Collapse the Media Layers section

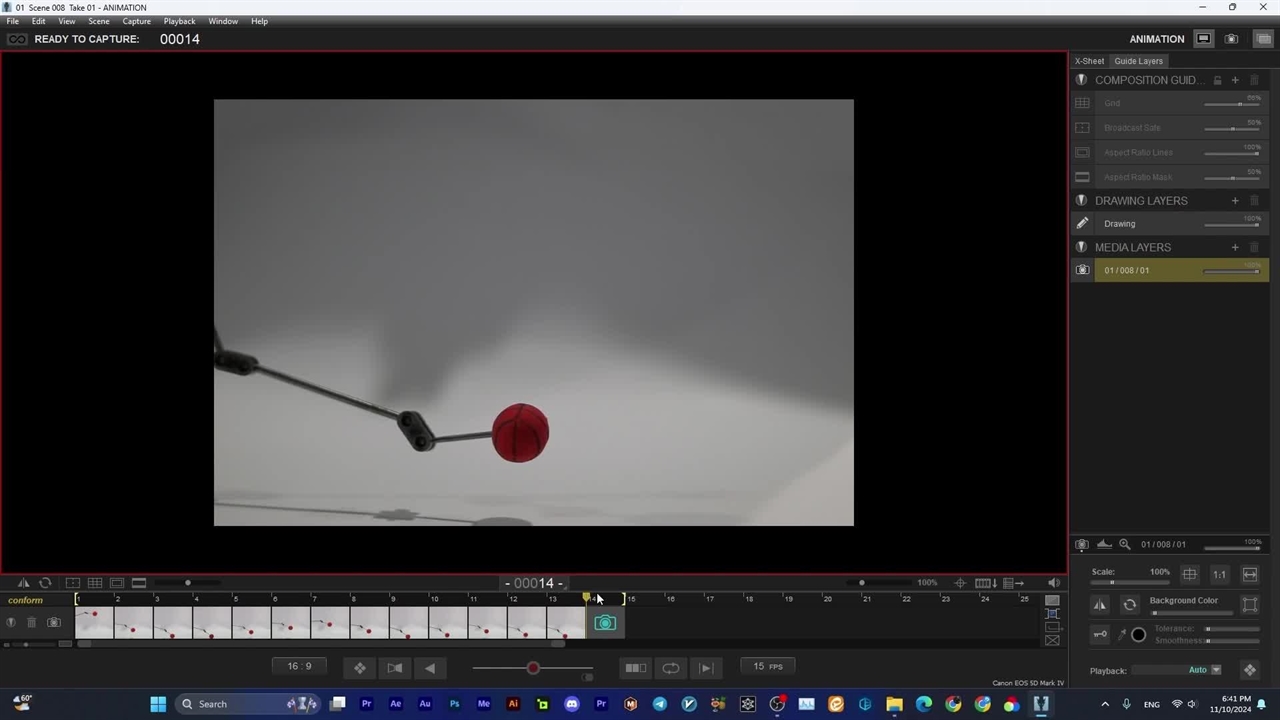1081,247
